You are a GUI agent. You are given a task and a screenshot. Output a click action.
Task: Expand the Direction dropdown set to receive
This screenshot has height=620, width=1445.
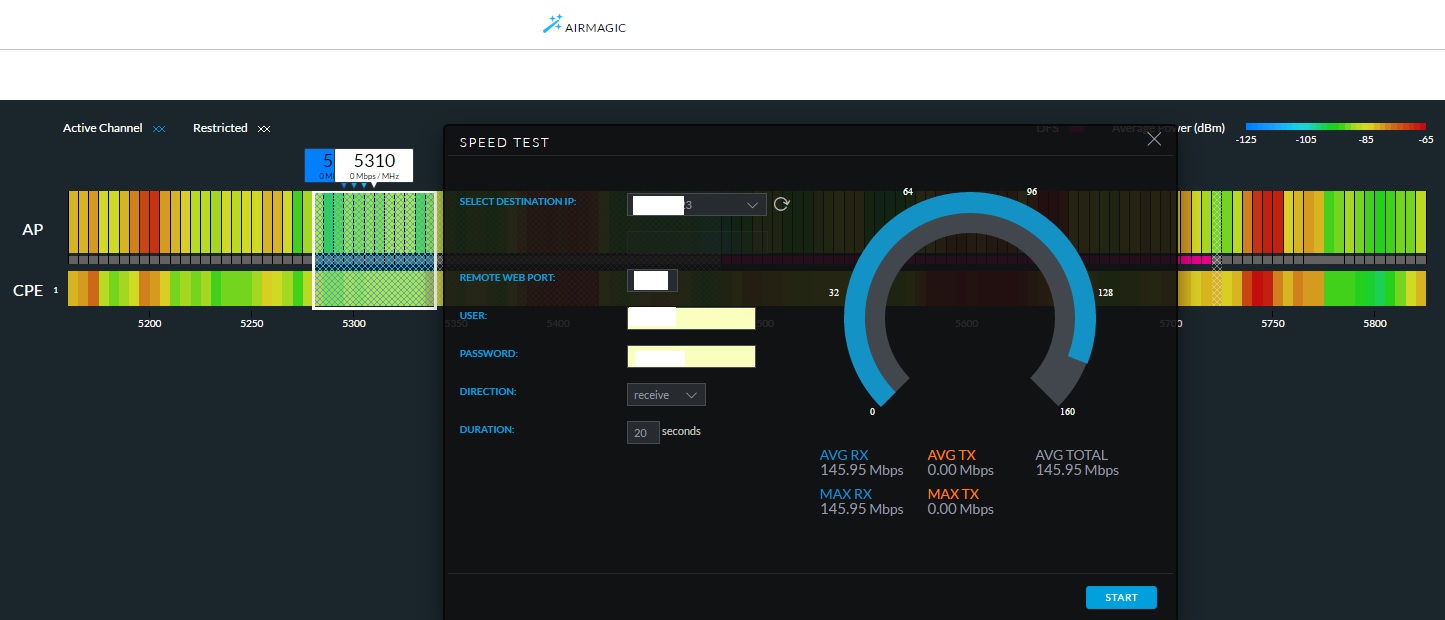(x=666, y=395)
